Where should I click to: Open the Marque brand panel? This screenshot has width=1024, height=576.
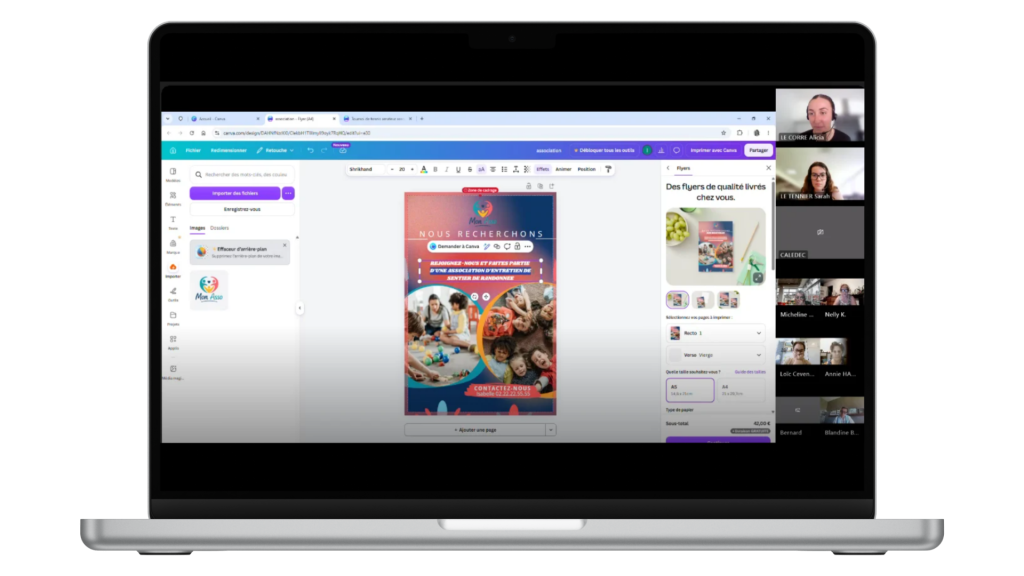[173, 246]
